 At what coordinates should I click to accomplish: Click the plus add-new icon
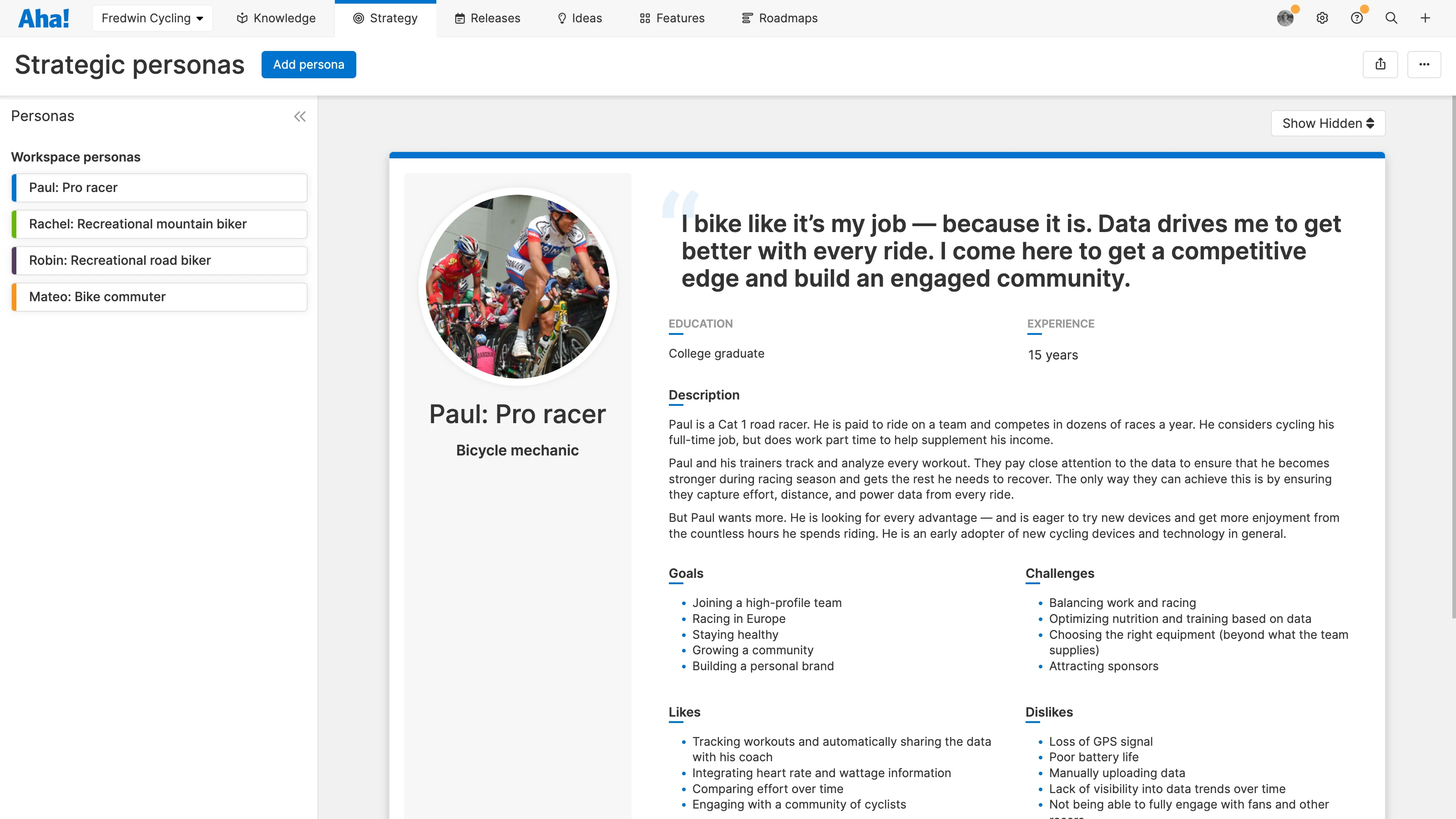[1425, 18]
